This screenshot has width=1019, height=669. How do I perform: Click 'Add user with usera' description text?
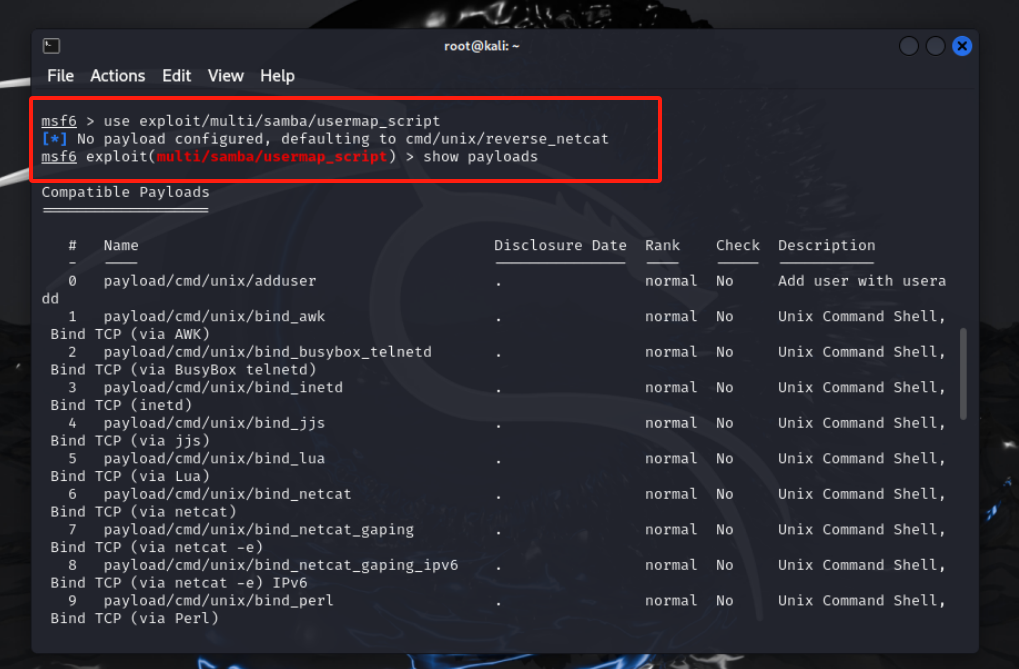(x=862, y=281)
